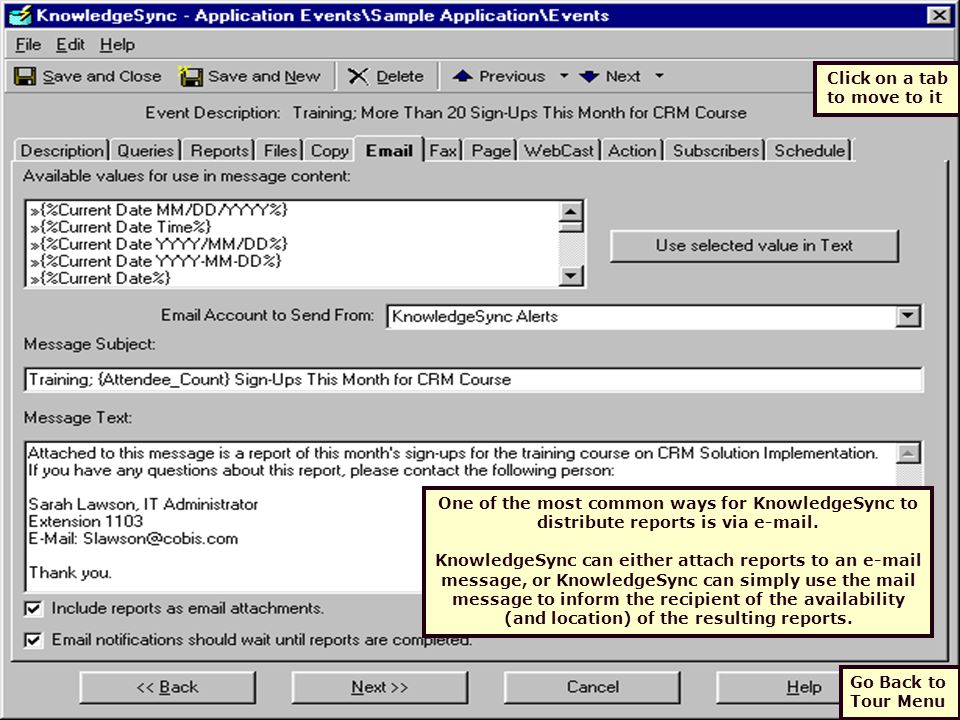The image size is (960, 720).
Task: Switch to the Copy tab
Action: (329, 151)
